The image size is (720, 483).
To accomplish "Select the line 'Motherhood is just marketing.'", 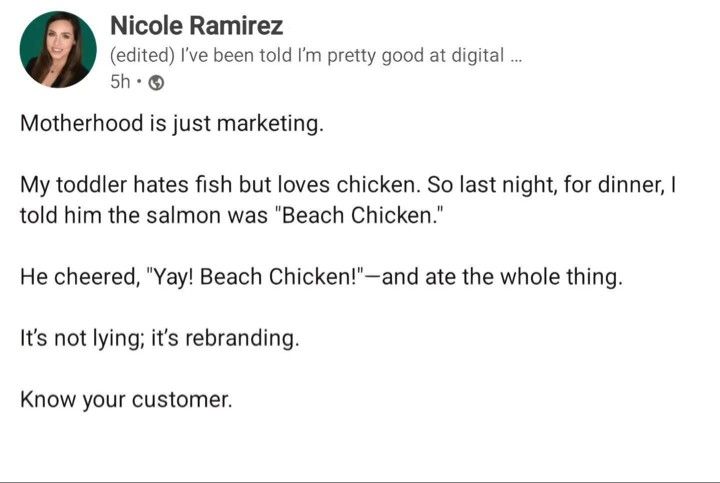I will [x=172, y=124].
